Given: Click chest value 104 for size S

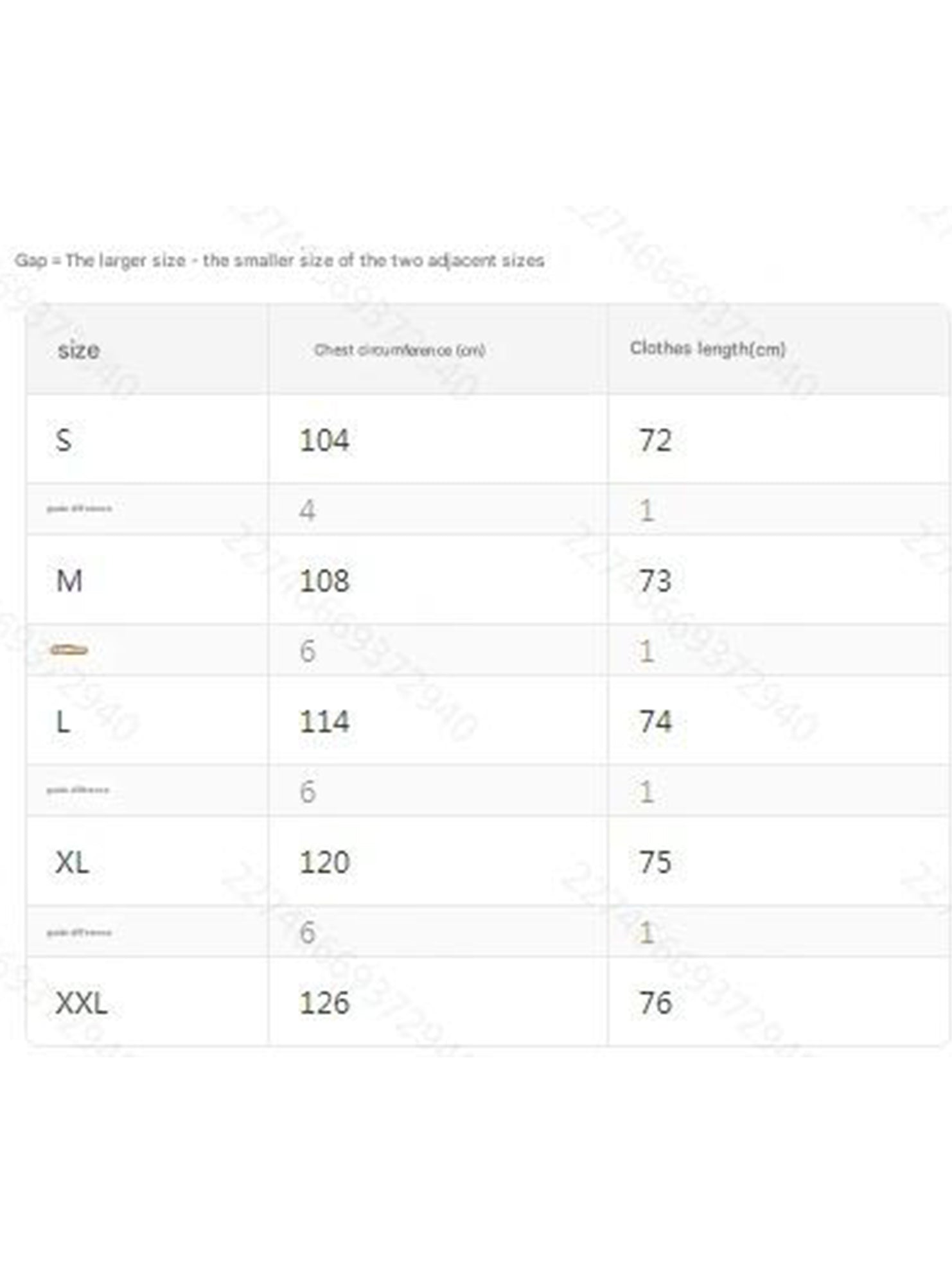Looking at the screenshot, I should pyautogui.click(x=324, y=440).
